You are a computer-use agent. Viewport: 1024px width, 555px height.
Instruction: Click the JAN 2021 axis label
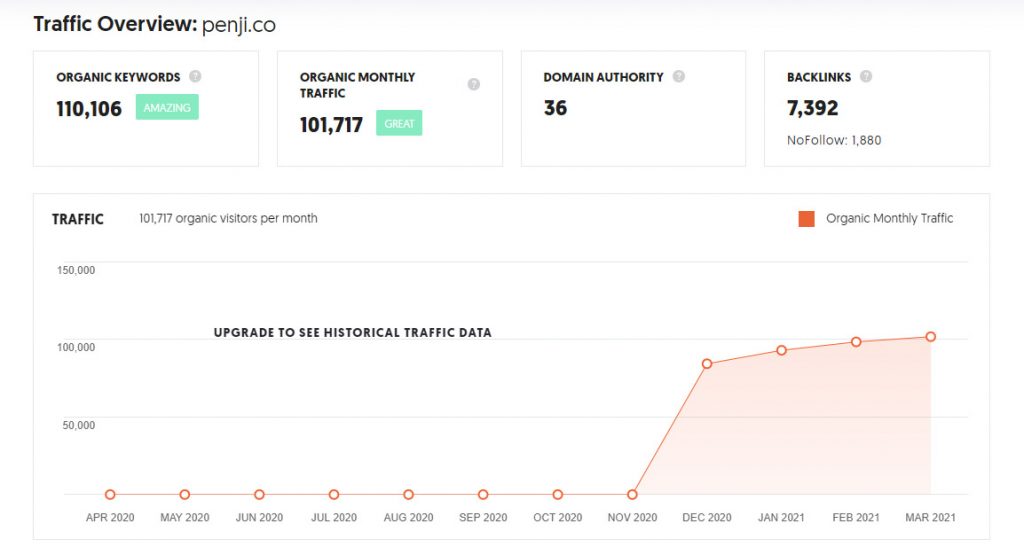781,517
